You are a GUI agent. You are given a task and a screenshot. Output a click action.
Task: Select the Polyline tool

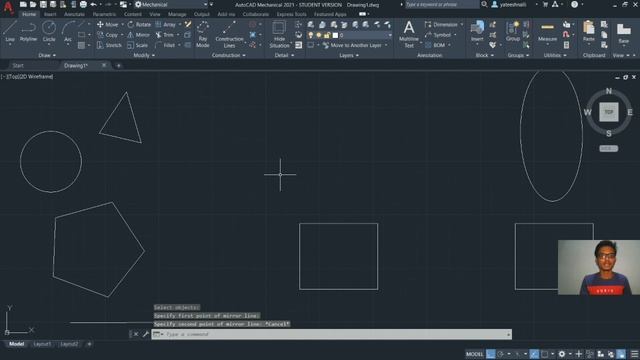coord(28,31)
